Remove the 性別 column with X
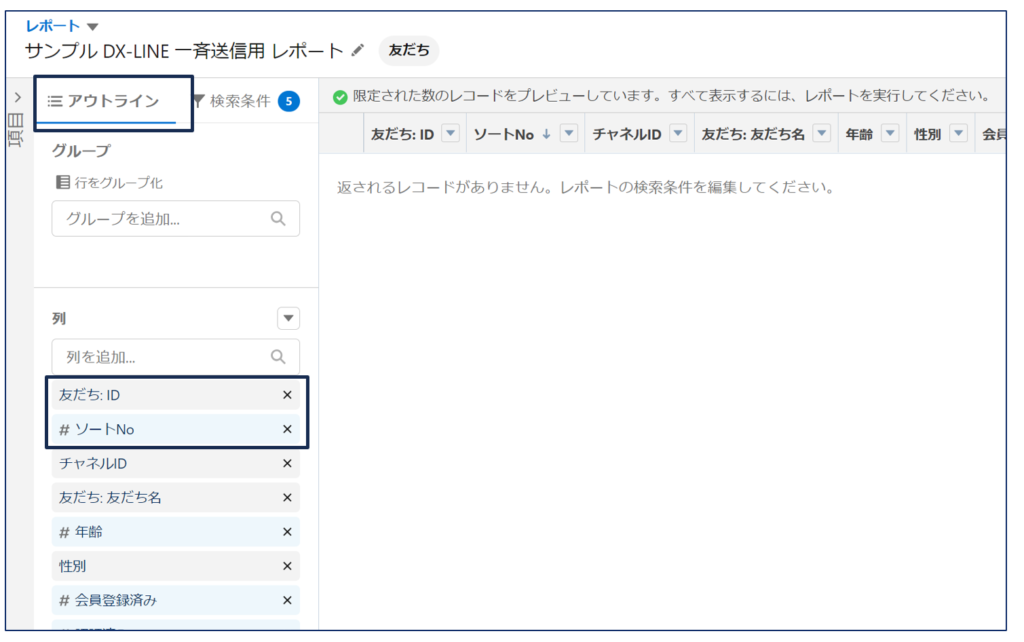Screen dimensions: 1024x642 [287, 566]
